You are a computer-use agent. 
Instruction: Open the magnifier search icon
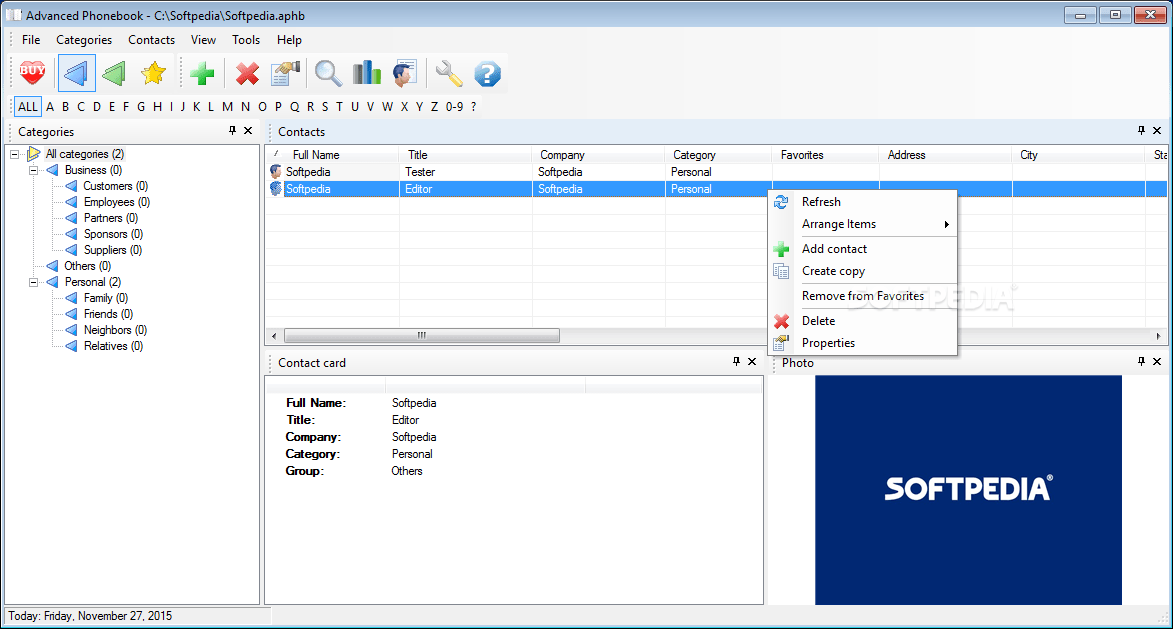328,72
